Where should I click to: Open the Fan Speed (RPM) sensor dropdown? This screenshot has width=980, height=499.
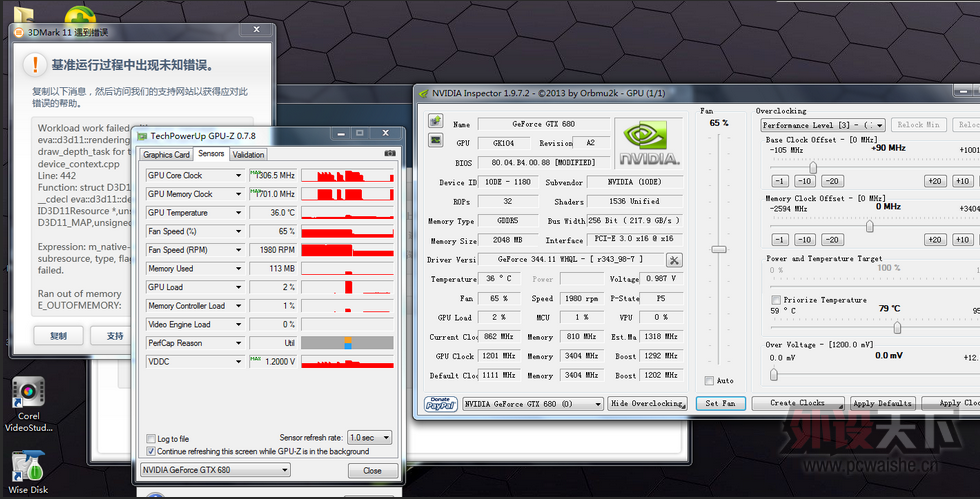click(238, 250)
